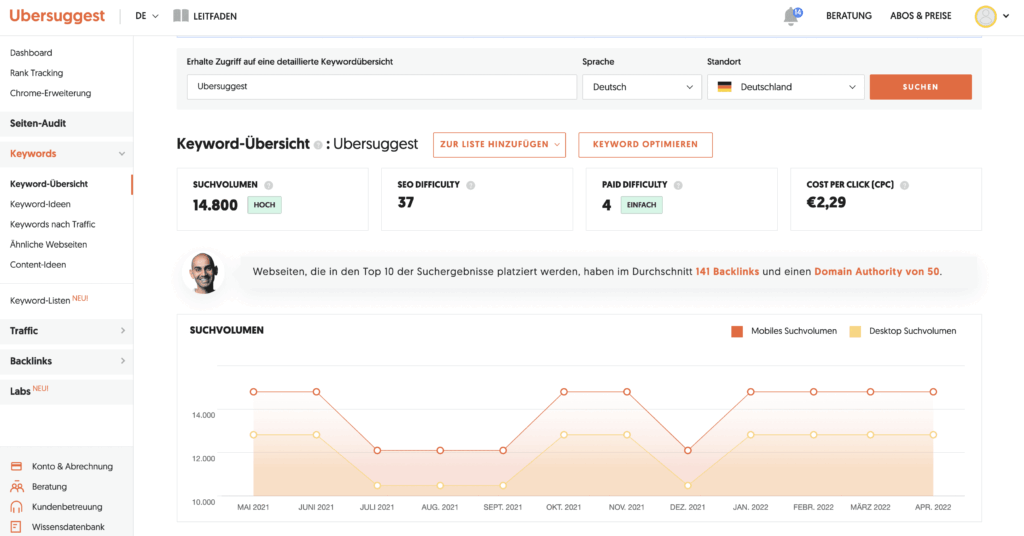The width and height of the screenshot is (1024, 536).
Task: Click the SEO Difficulty info icon
Action: [471, 185]
